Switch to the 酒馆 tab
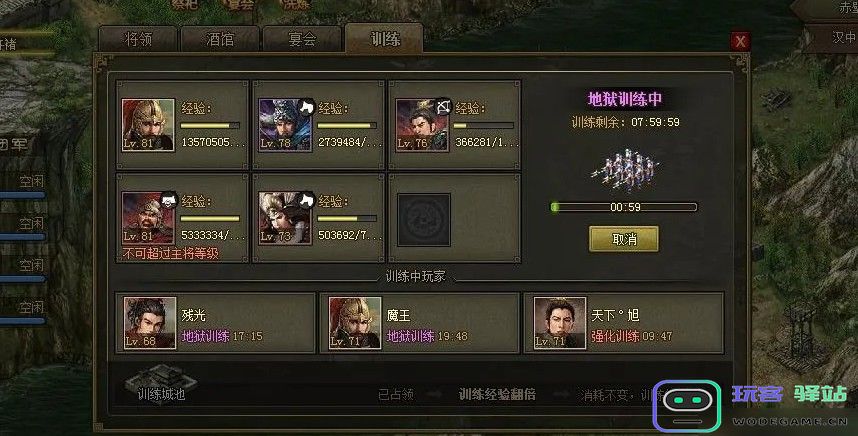The height and width of the screenshot is (436, 858). click(220, 39)
